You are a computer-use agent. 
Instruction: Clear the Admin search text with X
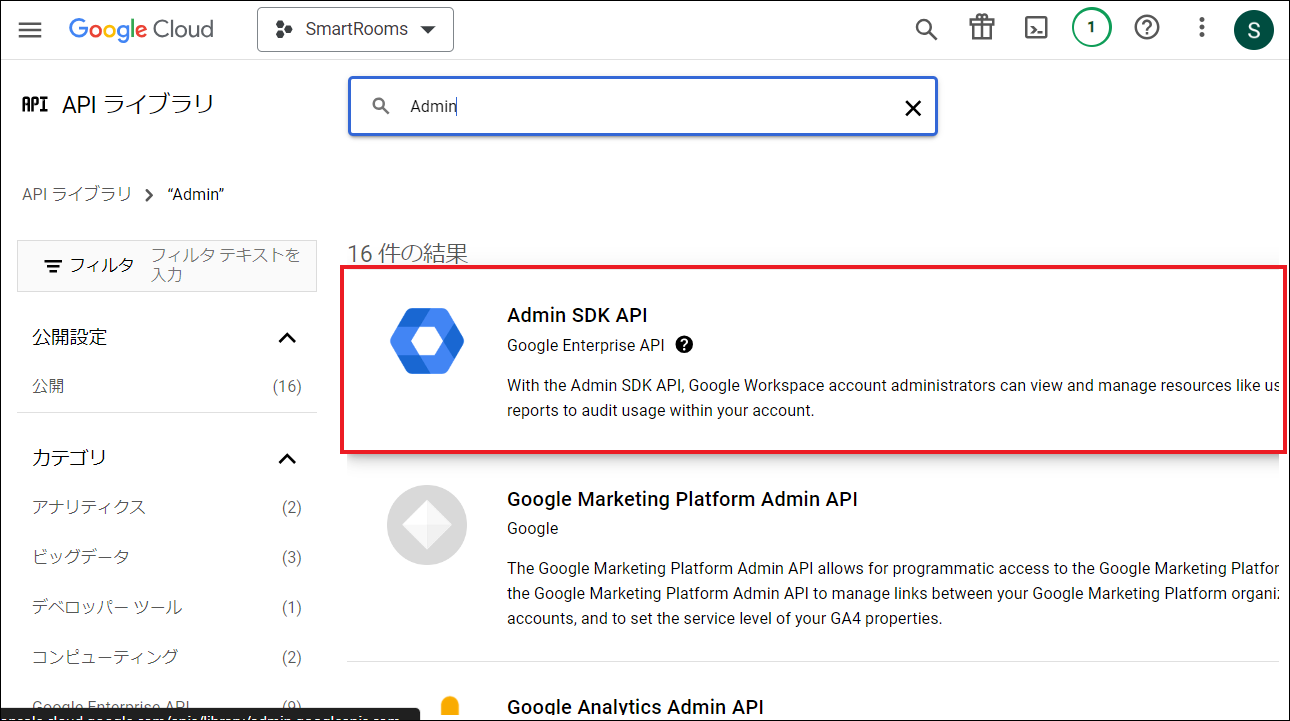pos(912,108)
